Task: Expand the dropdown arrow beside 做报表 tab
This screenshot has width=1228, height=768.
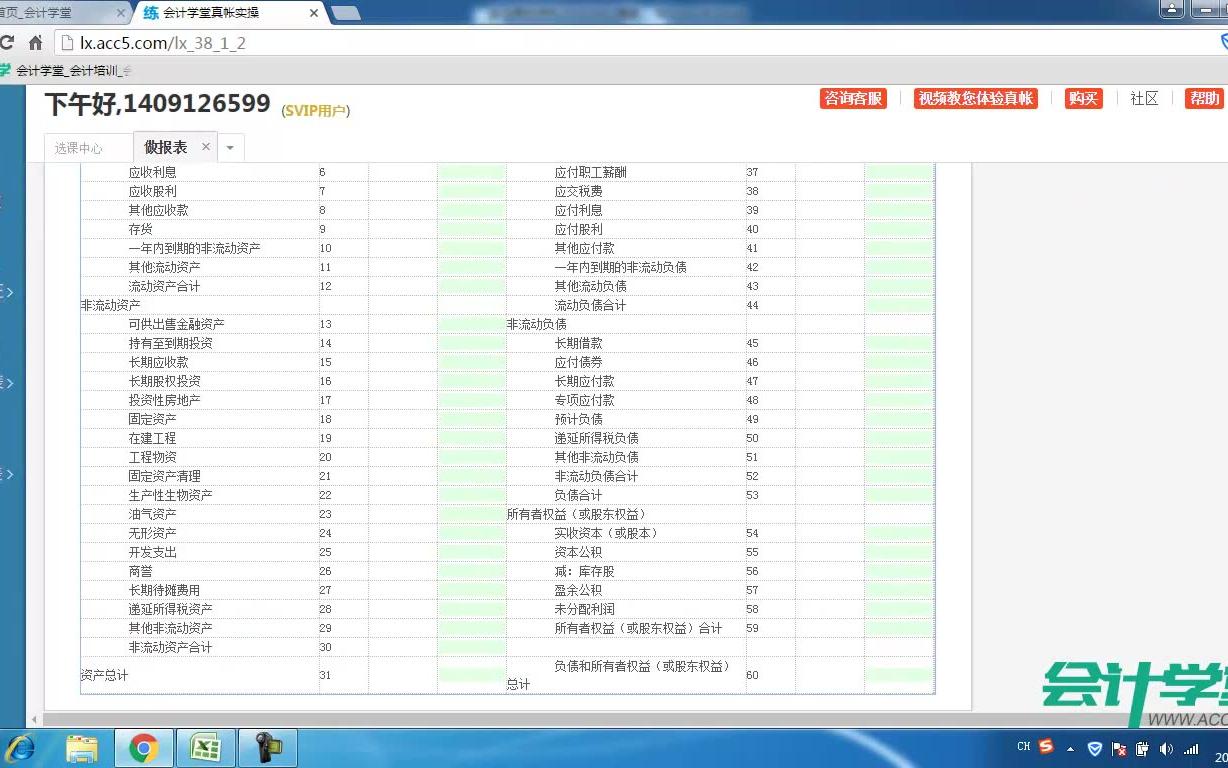Action: pos(231,146)
